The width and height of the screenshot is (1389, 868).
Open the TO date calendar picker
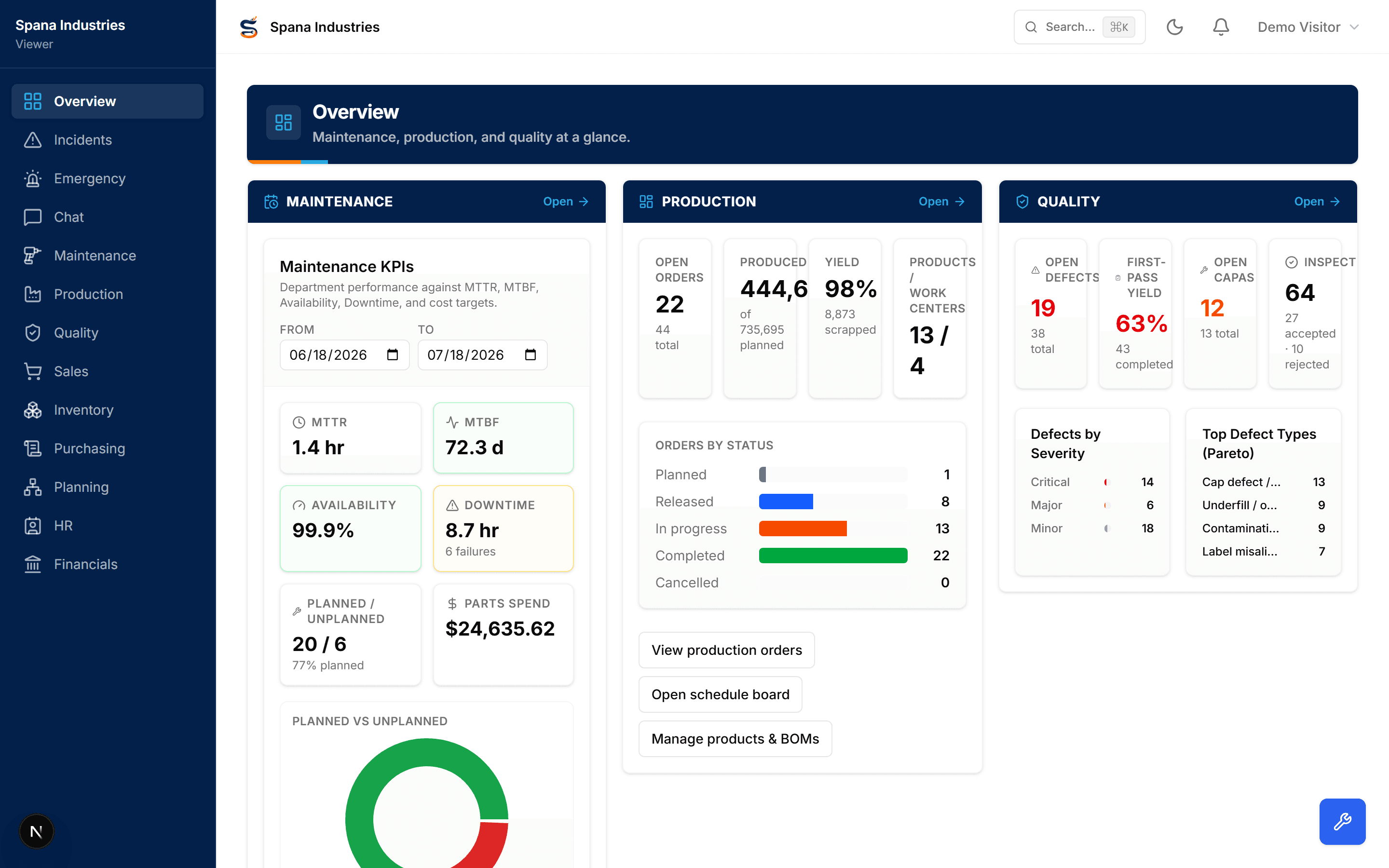point(531,355)
